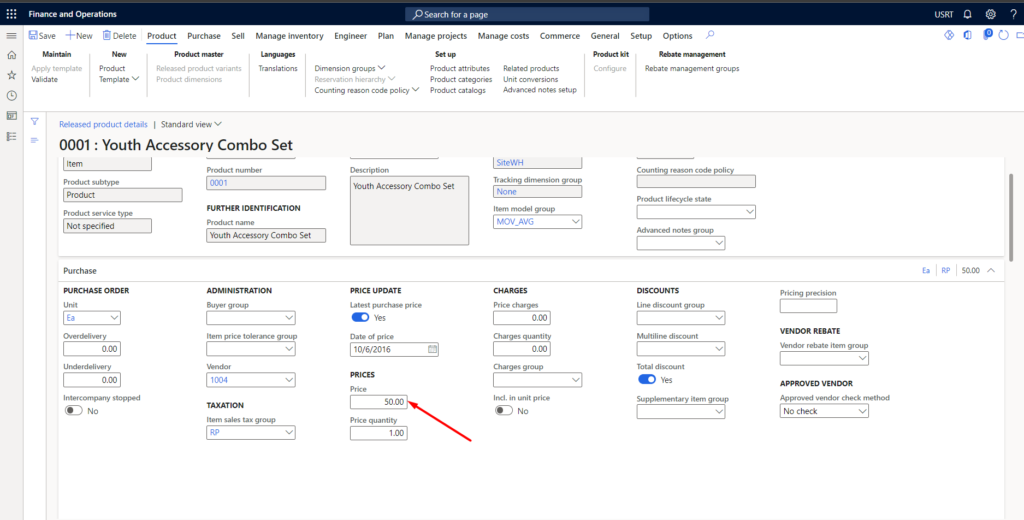Viewport: 1024px width, 520px height.
Task: Open Approved vendor check method dropdown
Action: click(862, 411)
